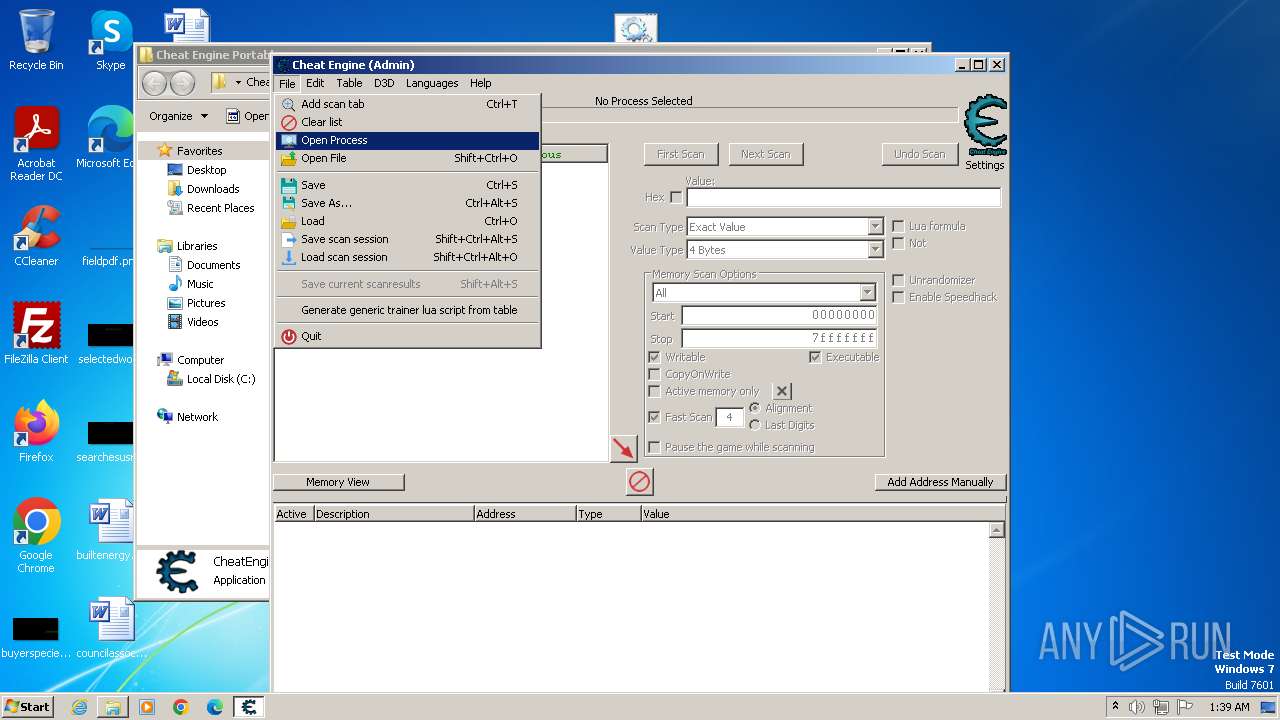Click the Value input field
This screenshot has height=720, width=1280.
point(844,198)
